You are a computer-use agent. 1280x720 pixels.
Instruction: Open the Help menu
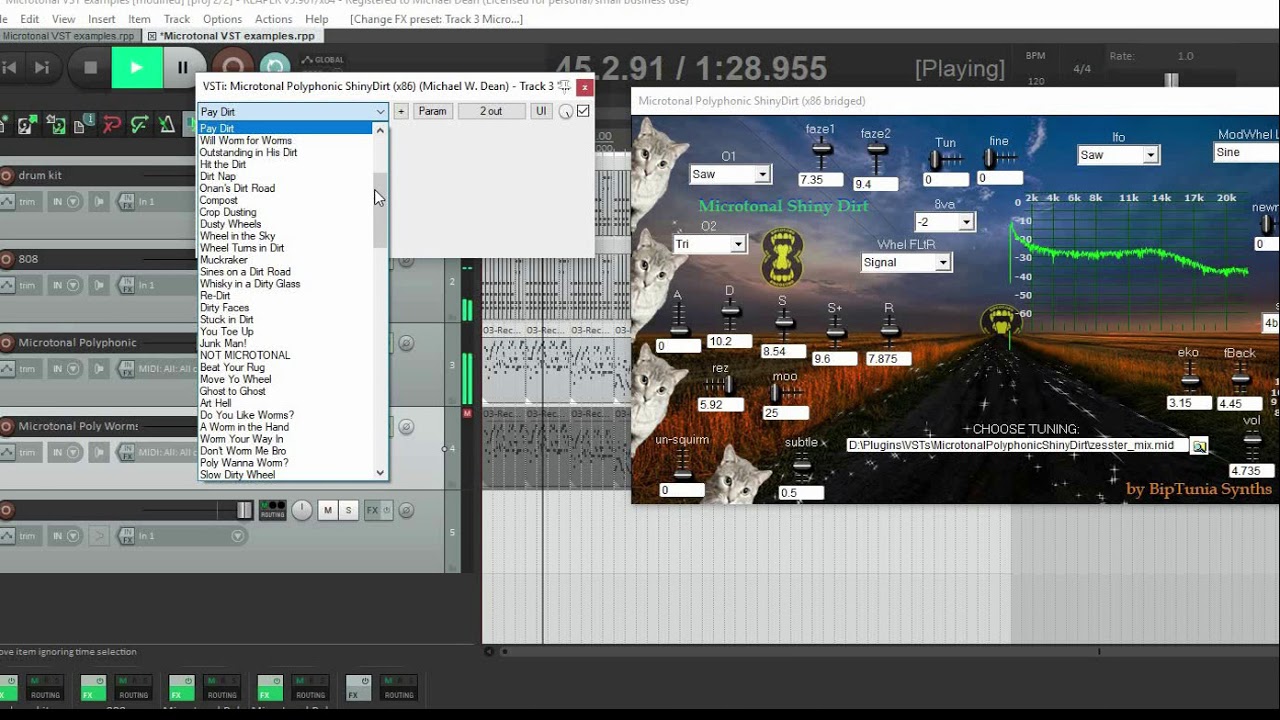[x=317, y=19]
